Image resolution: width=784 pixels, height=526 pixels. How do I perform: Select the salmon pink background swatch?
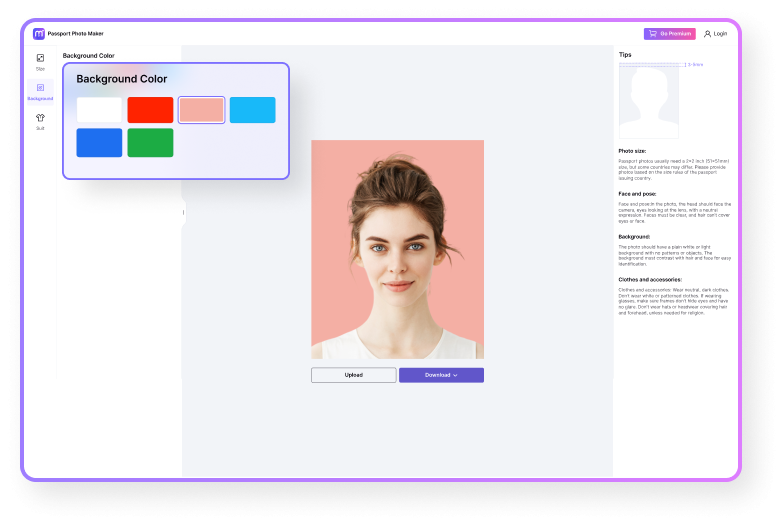(x=201, y=110)
